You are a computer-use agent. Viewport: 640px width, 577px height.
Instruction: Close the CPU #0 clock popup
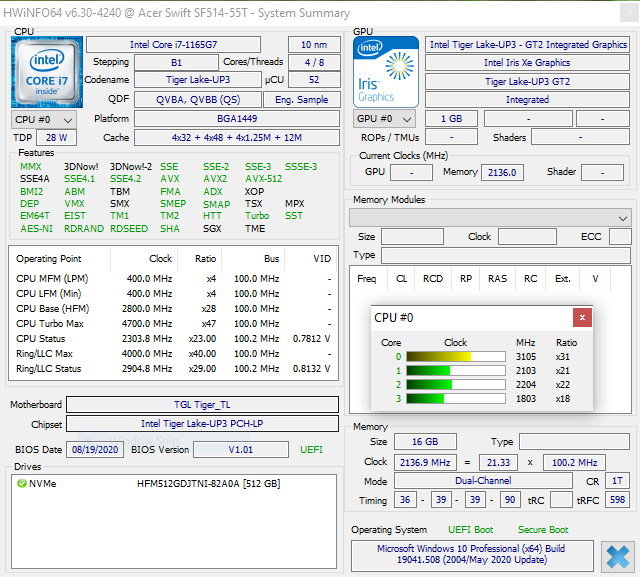581,317
